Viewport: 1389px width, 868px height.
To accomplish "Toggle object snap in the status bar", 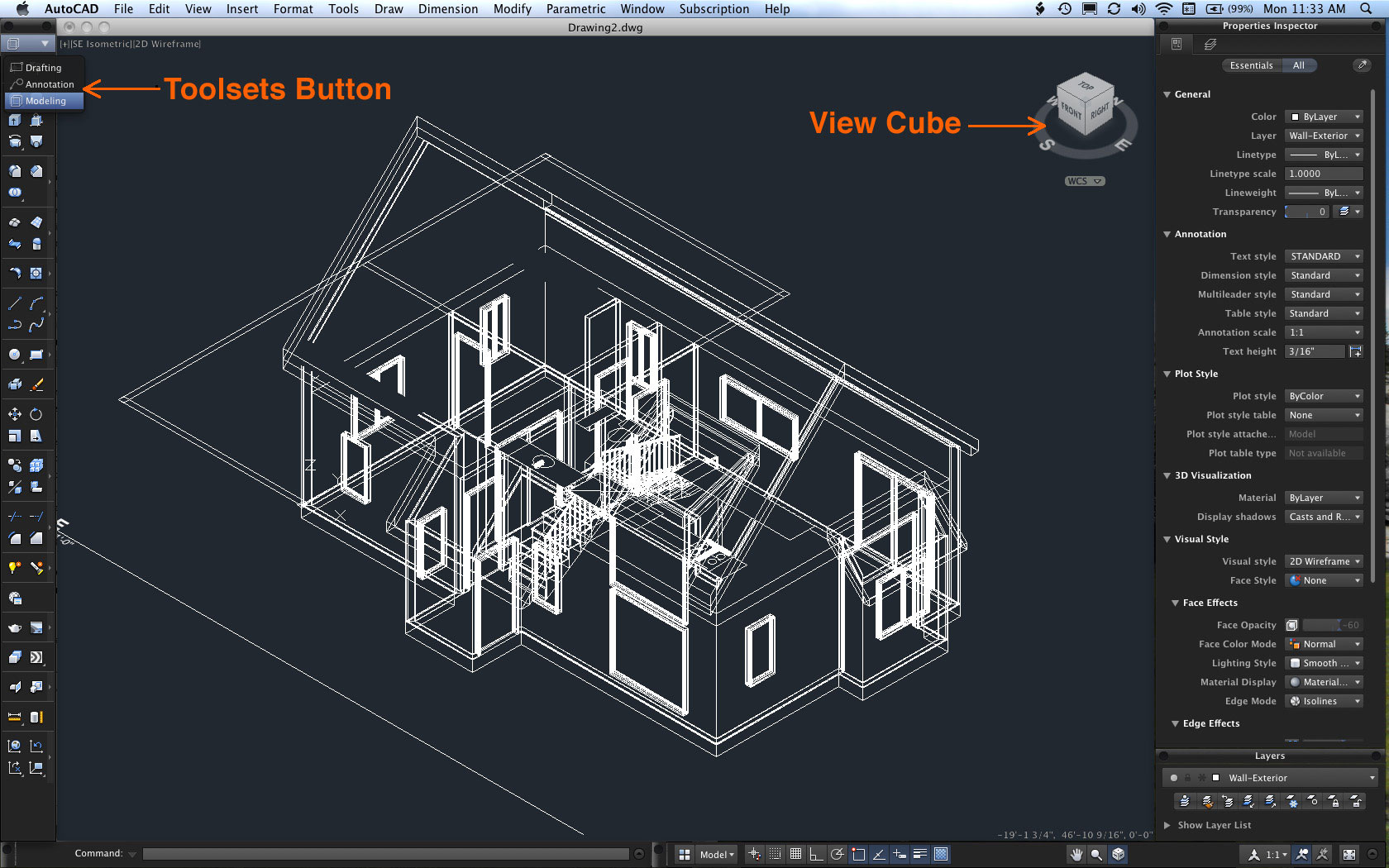I will coord(857,854).
